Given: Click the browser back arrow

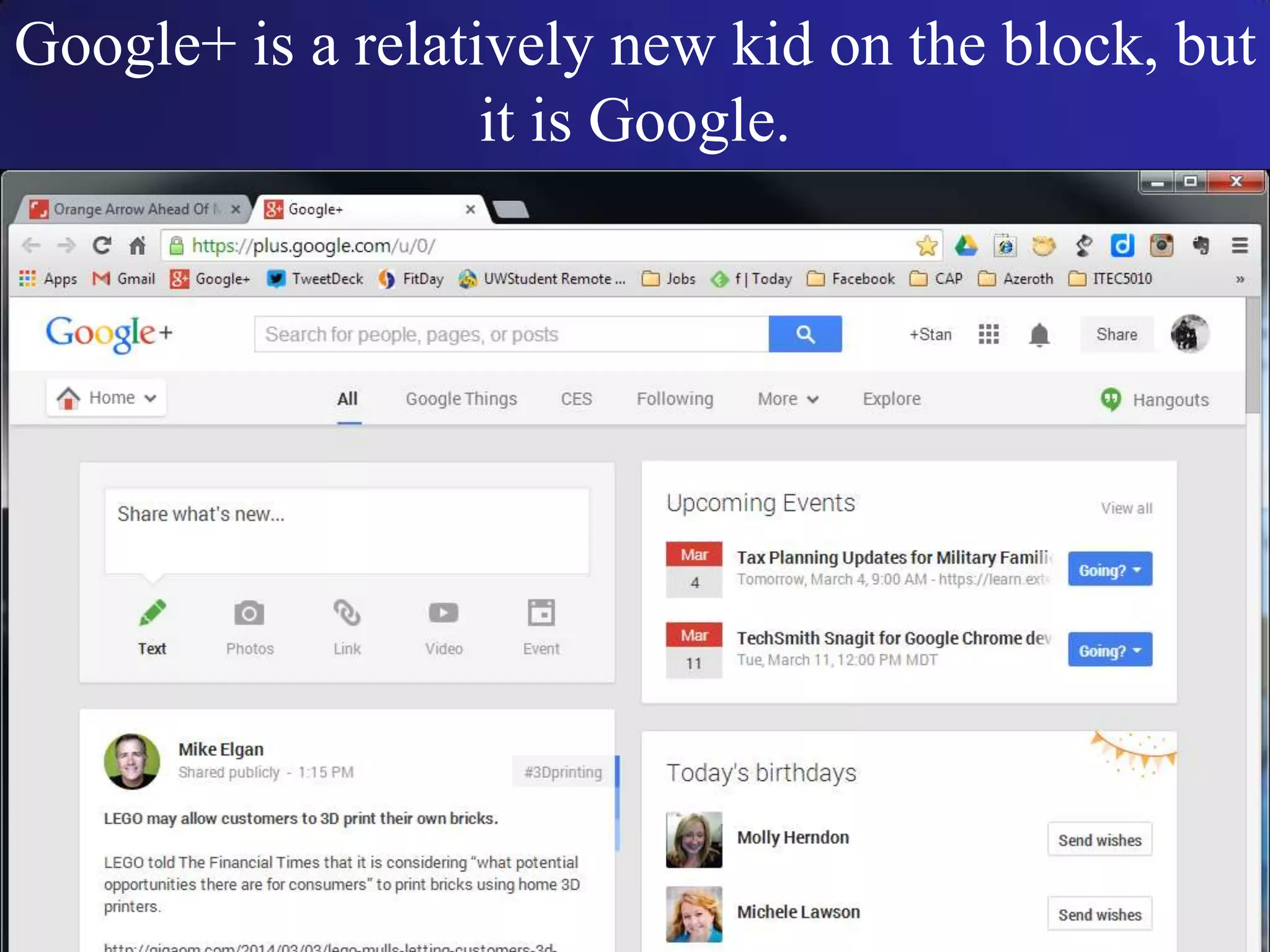Looking at the screenshot, I should 31,246.
